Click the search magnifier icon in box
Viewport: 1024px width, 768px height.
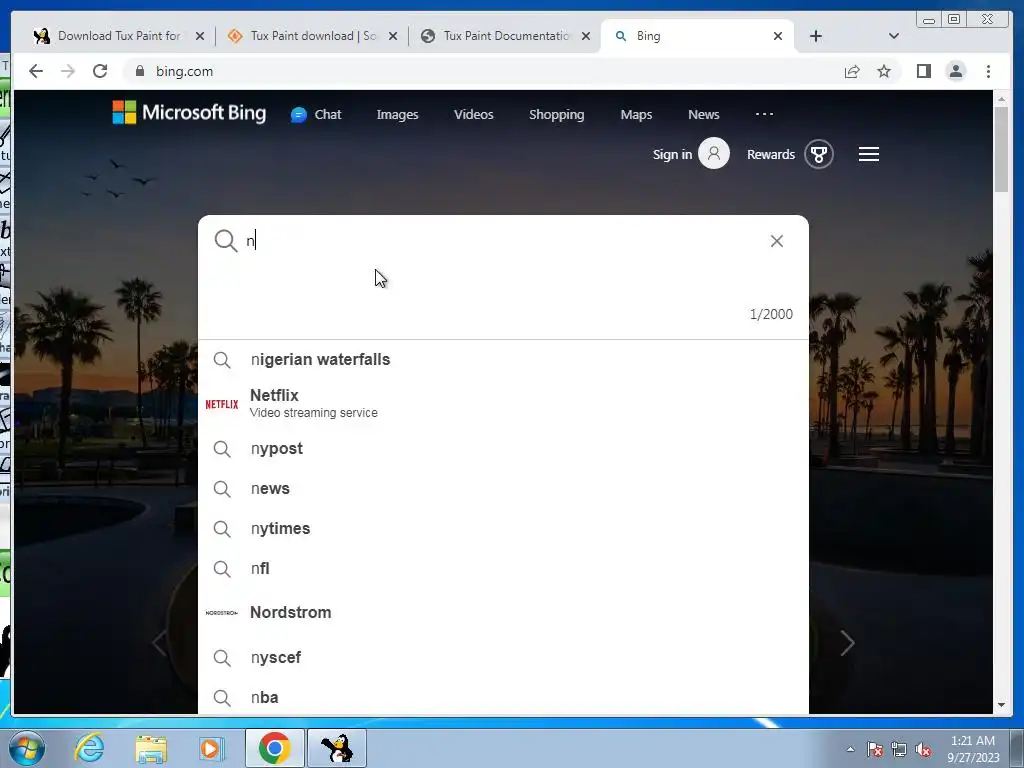[225, 240]
